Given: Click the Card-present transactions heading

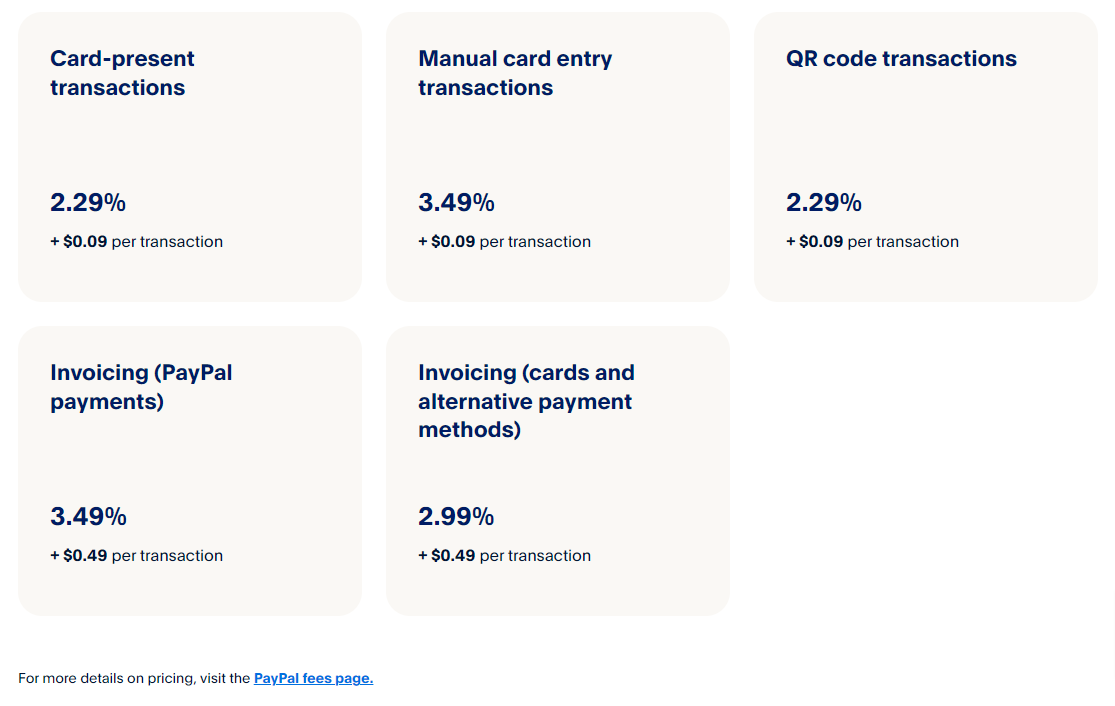Looking at the screenshot, I should click(122, 73).
